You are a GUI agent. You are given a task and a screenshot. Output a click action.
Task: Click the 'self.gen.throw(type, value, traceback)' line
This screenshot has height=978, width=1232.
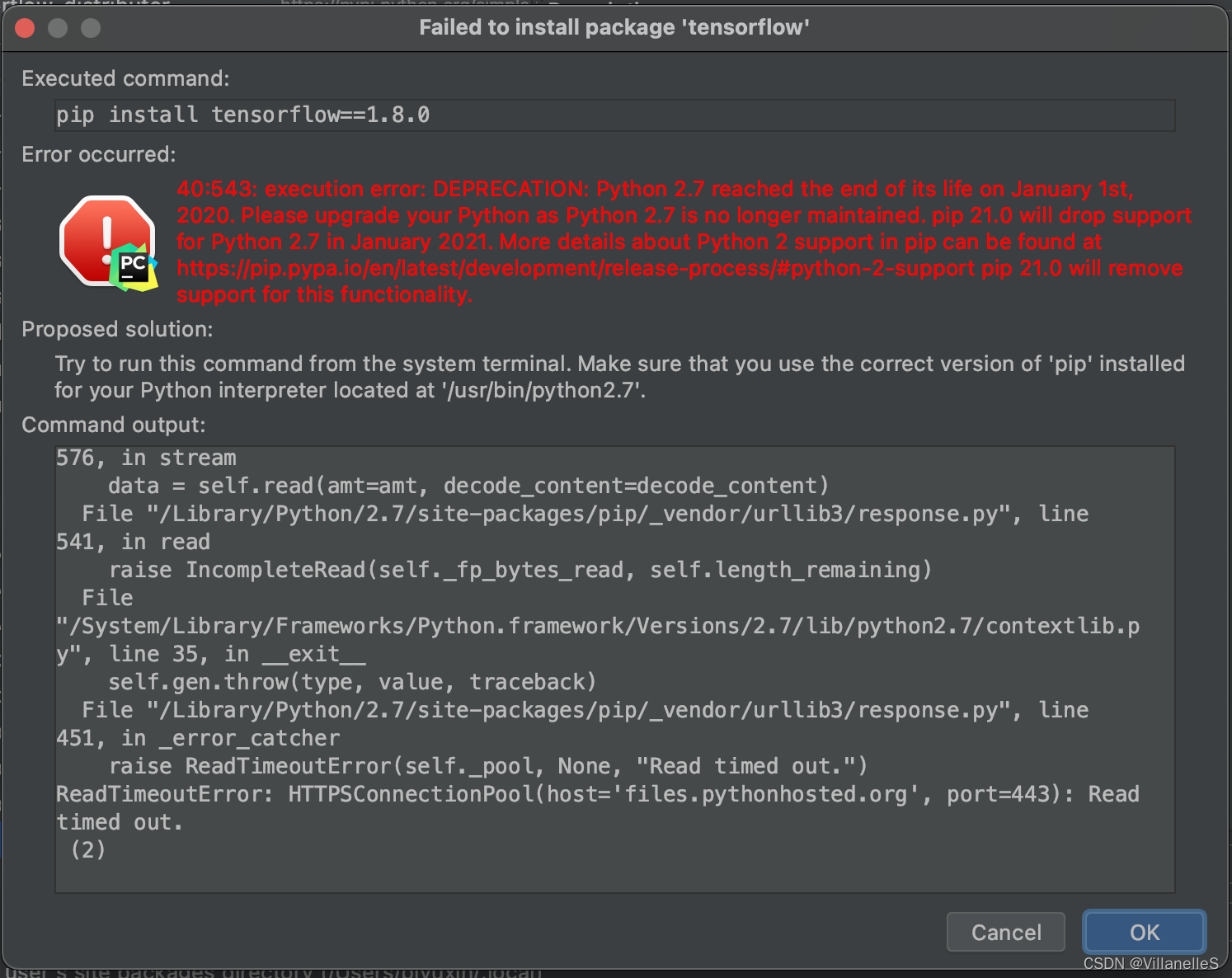[352, 682]
